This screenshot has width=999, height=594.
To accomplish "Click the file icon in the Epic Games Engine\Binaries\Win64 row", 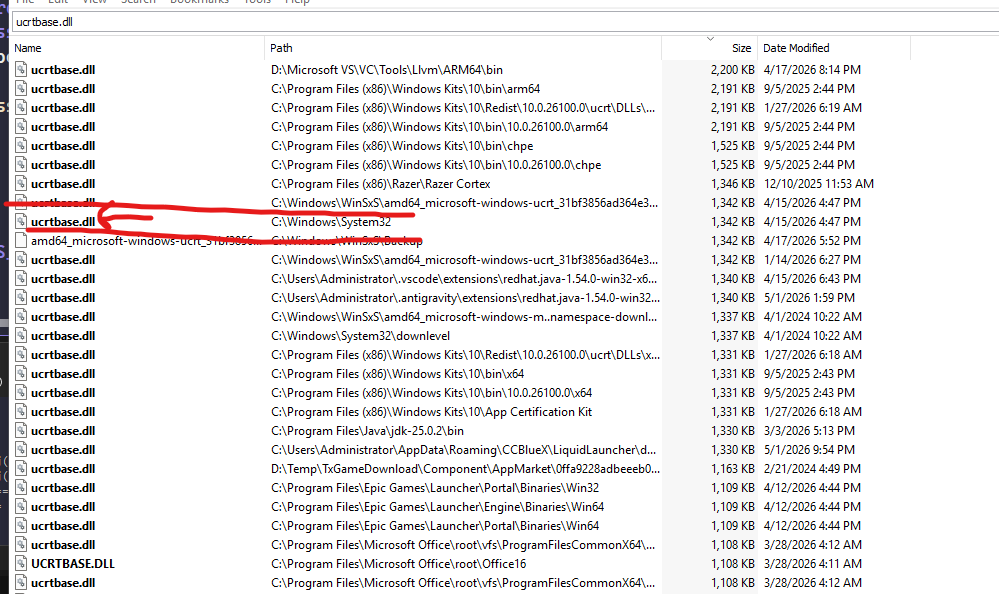I will click(x=21, y=507).
